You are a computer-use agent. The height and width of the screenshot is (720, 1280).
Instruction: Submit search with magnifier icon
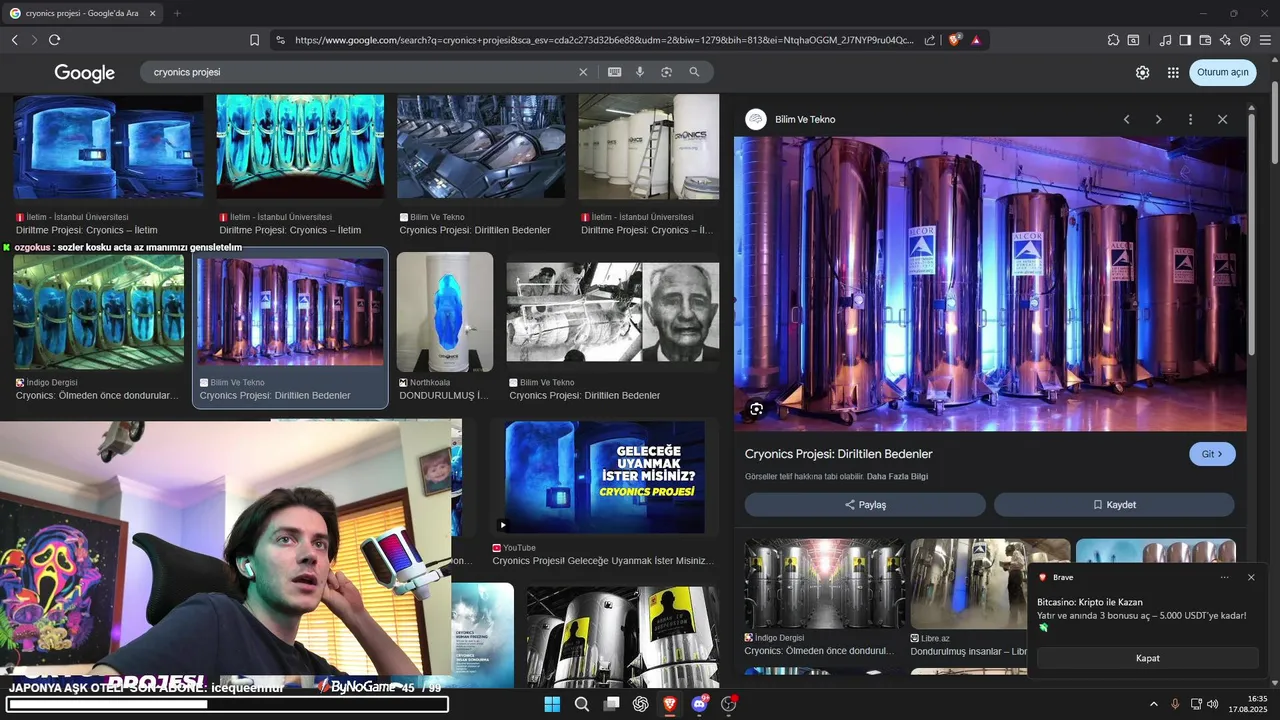[x=694, y=72]
